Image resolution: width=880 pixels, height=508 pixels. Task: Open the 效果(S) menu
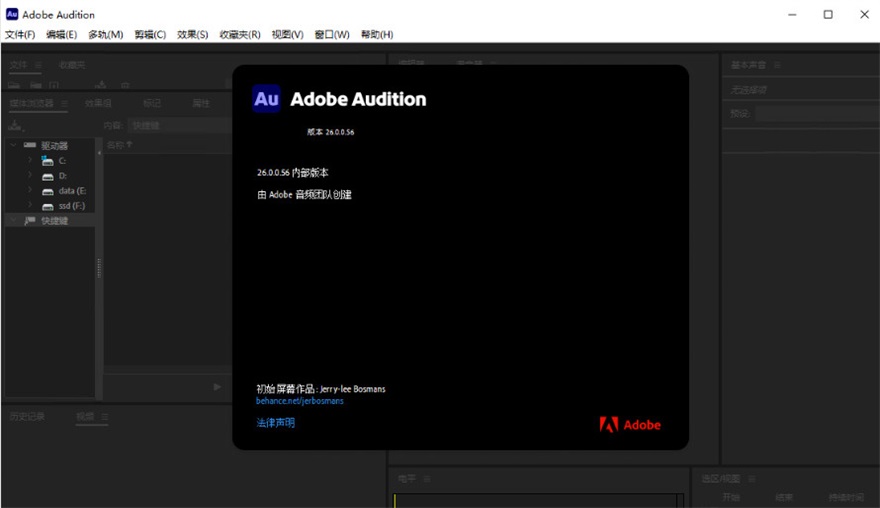tap(192, 35)
